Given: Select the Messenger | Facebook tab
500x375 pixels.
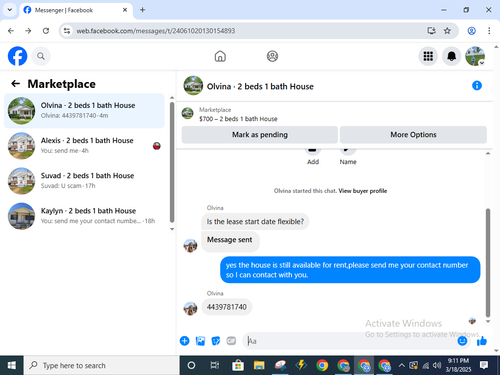Looking at the screenshot, I should pyautogui.click(x=76, y=10).
